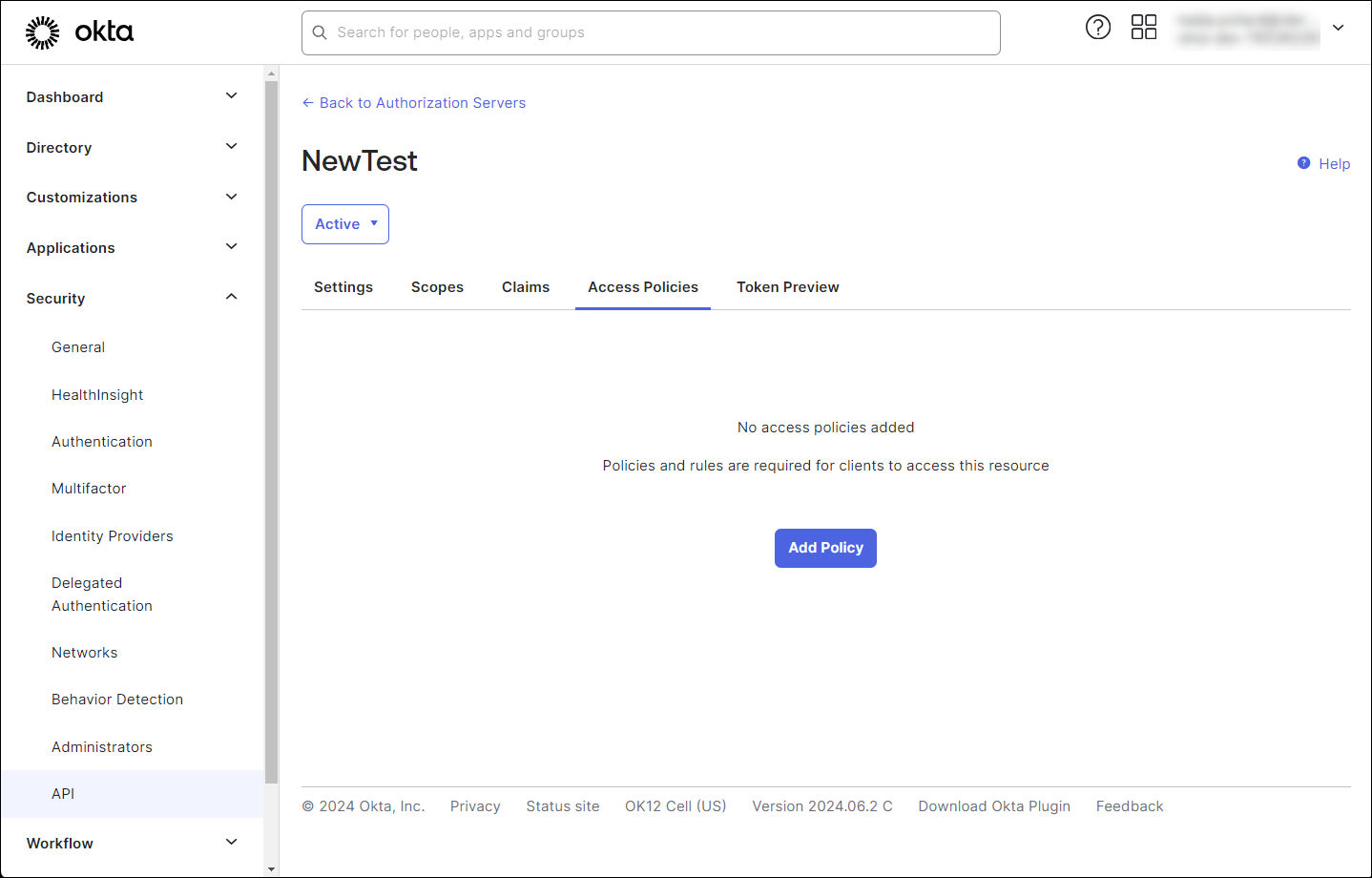Click the Directory sidebar label

(x=59, y=148)
